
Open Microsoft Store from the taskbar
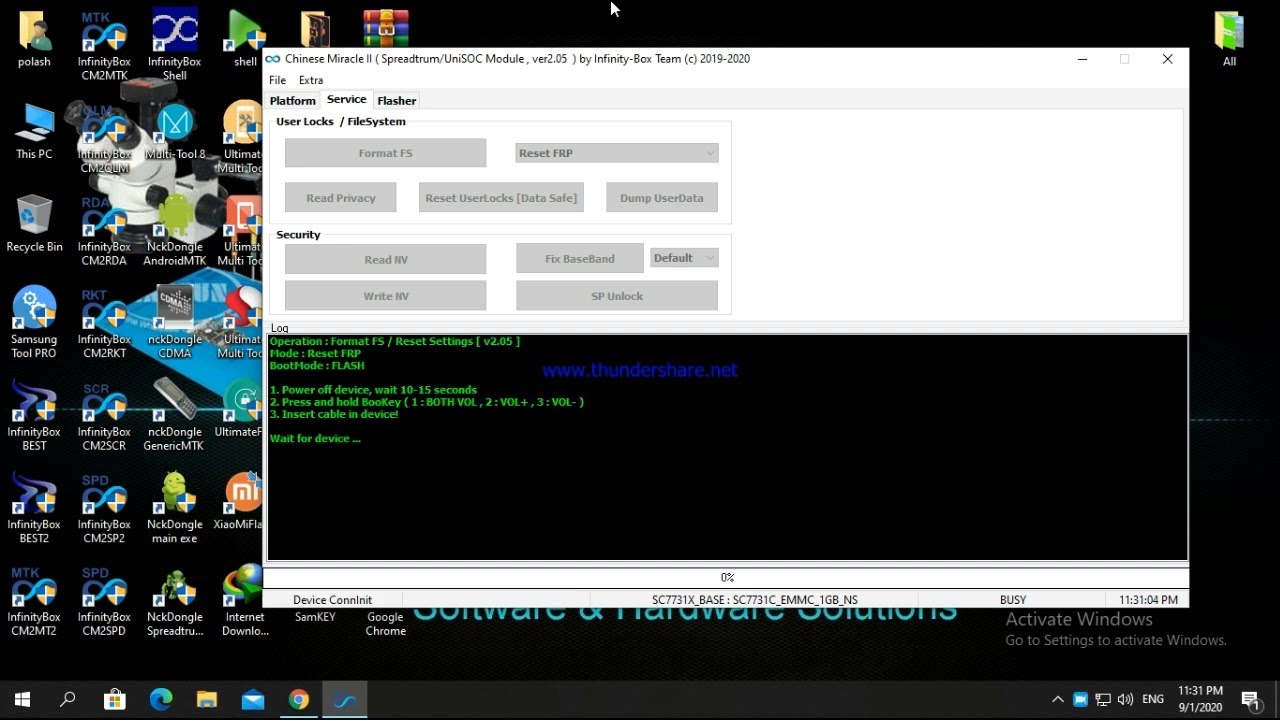point(115,700)
